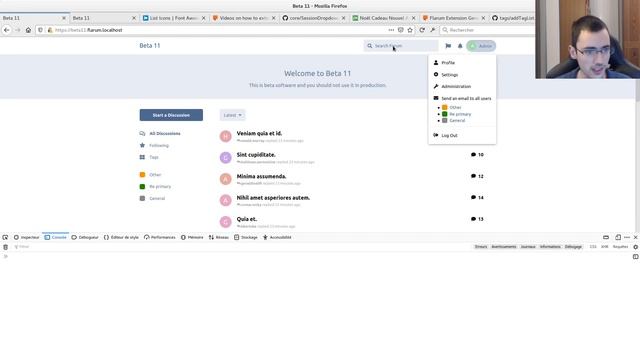Click avatar of Sint cupiditate discussion

coord(226,158)
